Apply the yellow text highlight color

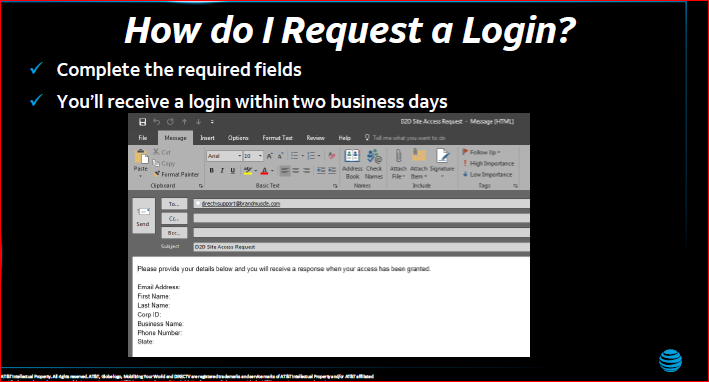248,170
